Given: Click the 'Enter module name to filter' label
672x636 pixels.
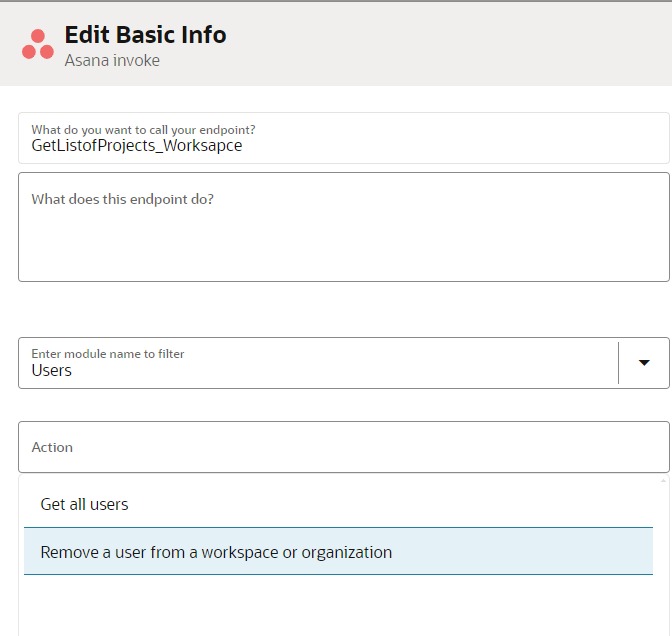Looking at the screenshot, I should coord(108,353).
